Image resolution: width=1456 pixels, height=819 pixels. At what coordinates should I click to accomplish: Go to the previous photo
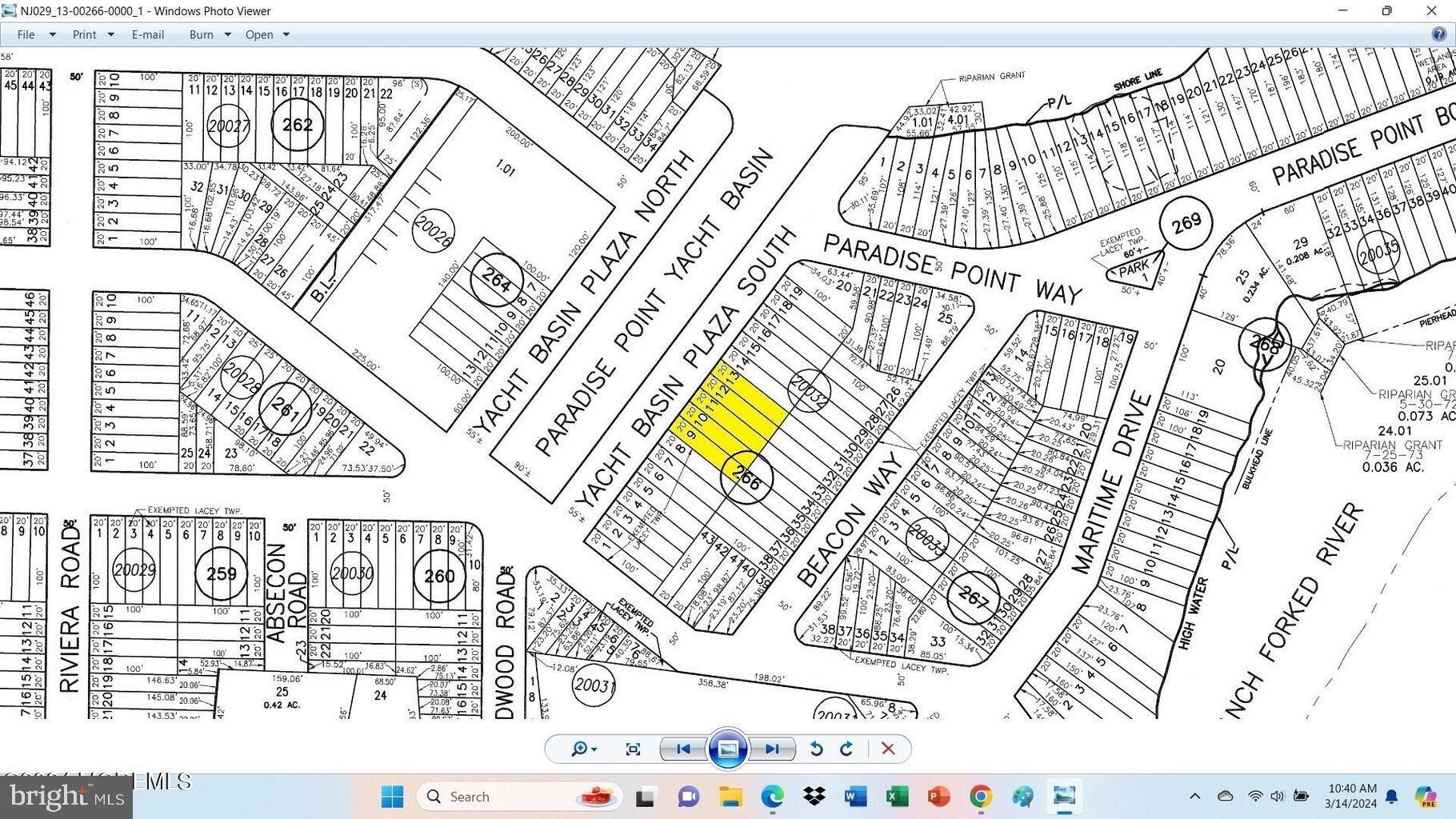coord(683,749)
